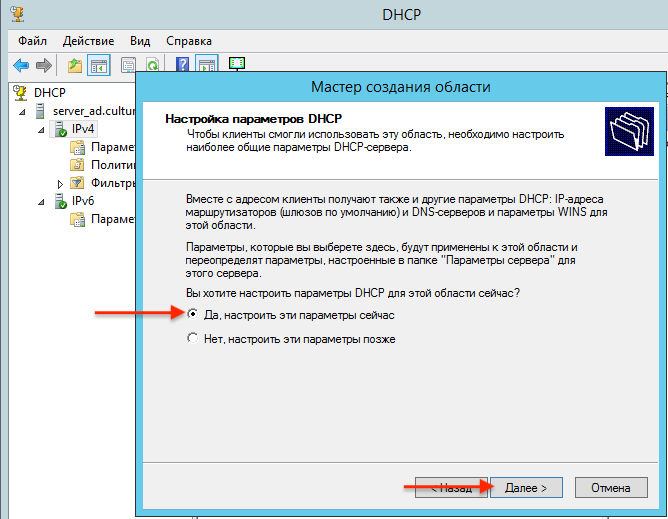Click the green monitor icon in toolbar
Image resolution: width=668 pixels, height=519 pixels.
tap(237, 65)
